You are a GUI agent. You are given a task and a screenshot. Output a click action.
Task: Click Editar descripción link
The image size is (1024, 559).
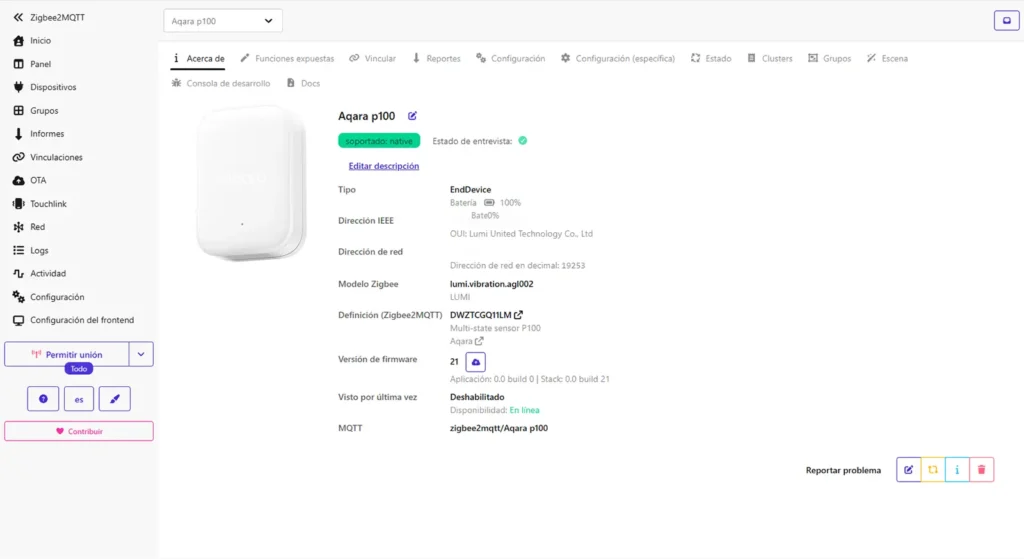[383, 167]
